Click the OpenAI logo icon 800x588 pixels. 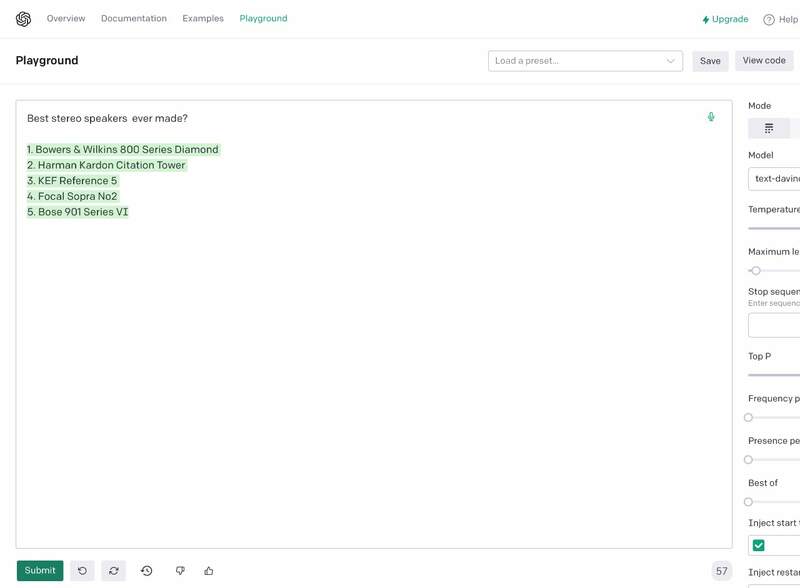[23, 19]
